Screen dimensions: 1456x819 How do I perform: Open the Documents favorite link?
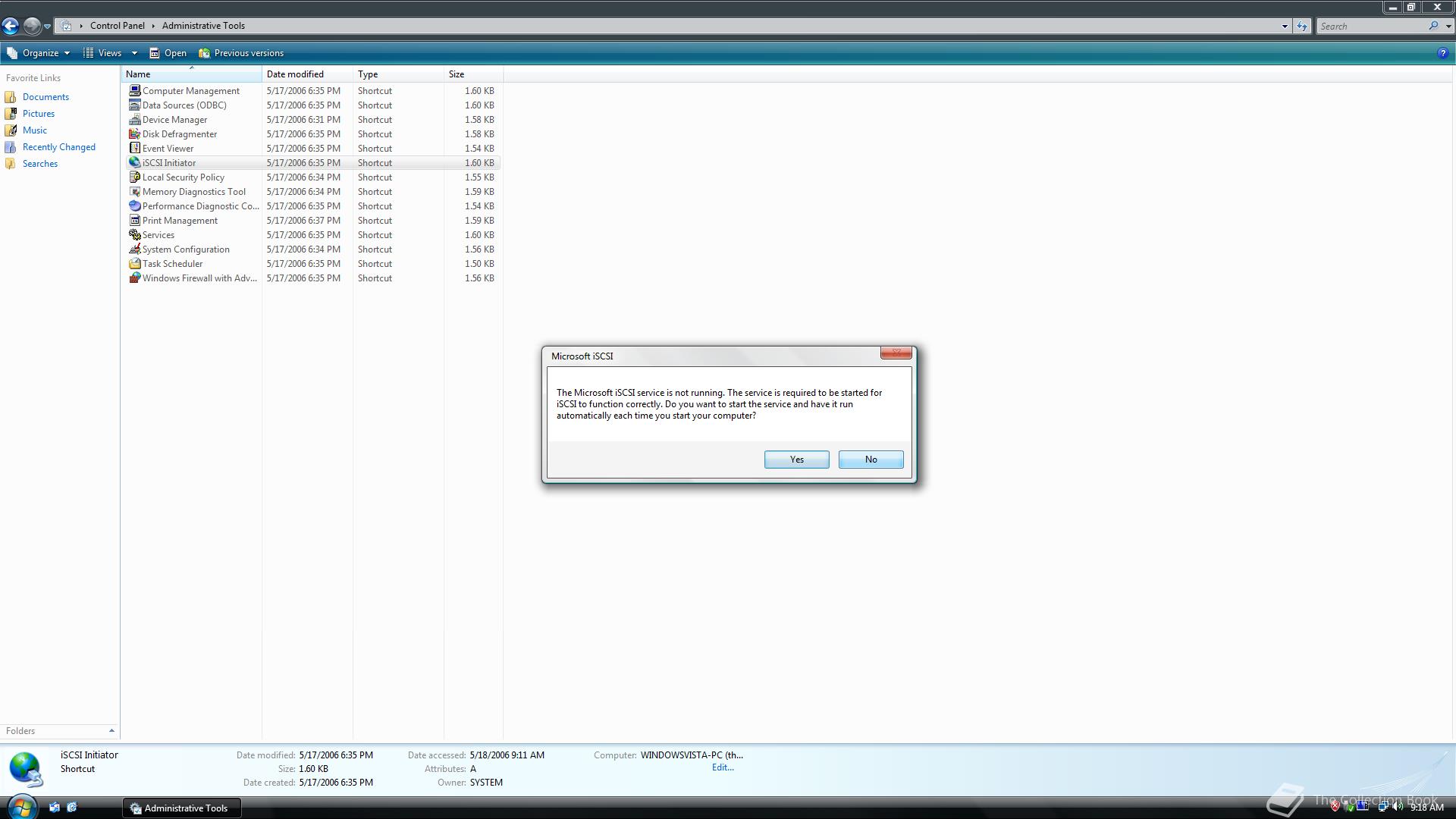[x=45, y=97]
